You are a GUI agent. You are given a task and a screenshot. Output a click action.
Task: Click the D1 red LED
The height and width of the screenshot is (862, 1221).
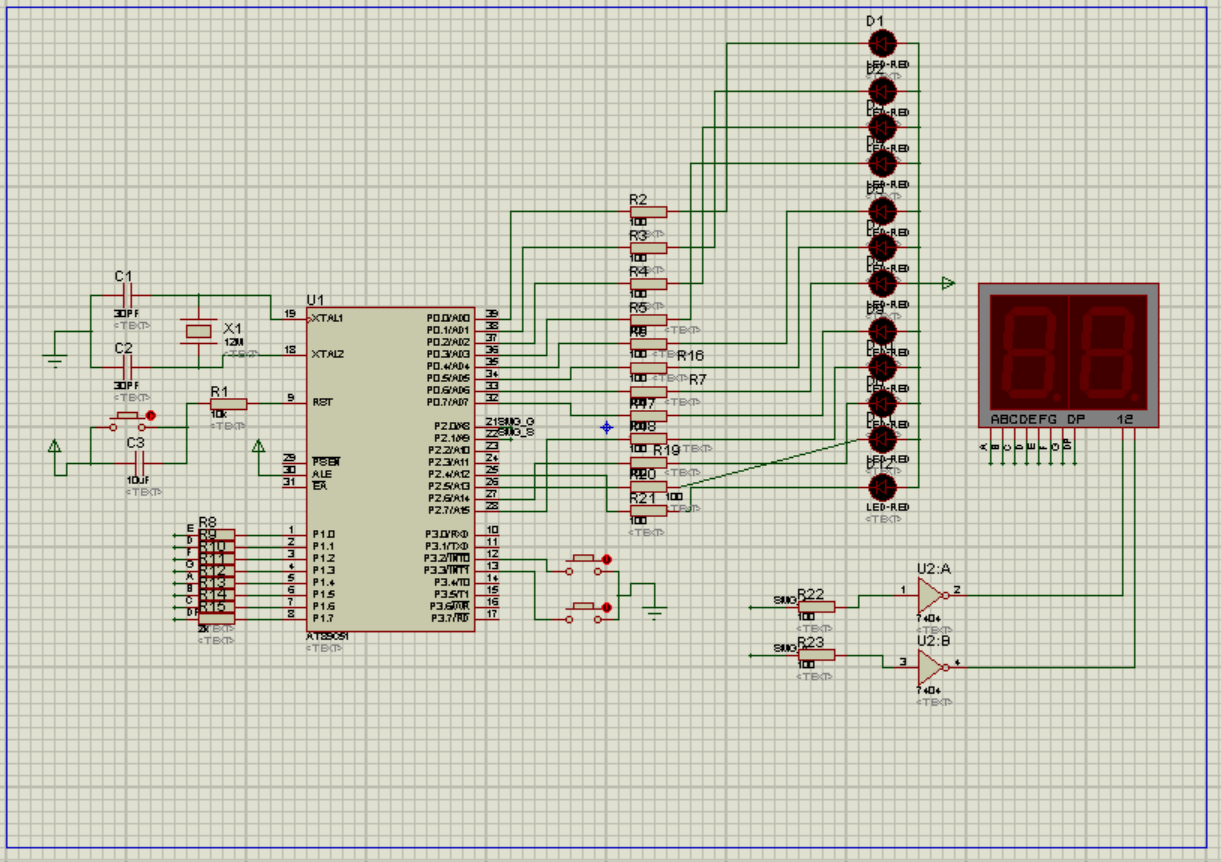point(882,44)
